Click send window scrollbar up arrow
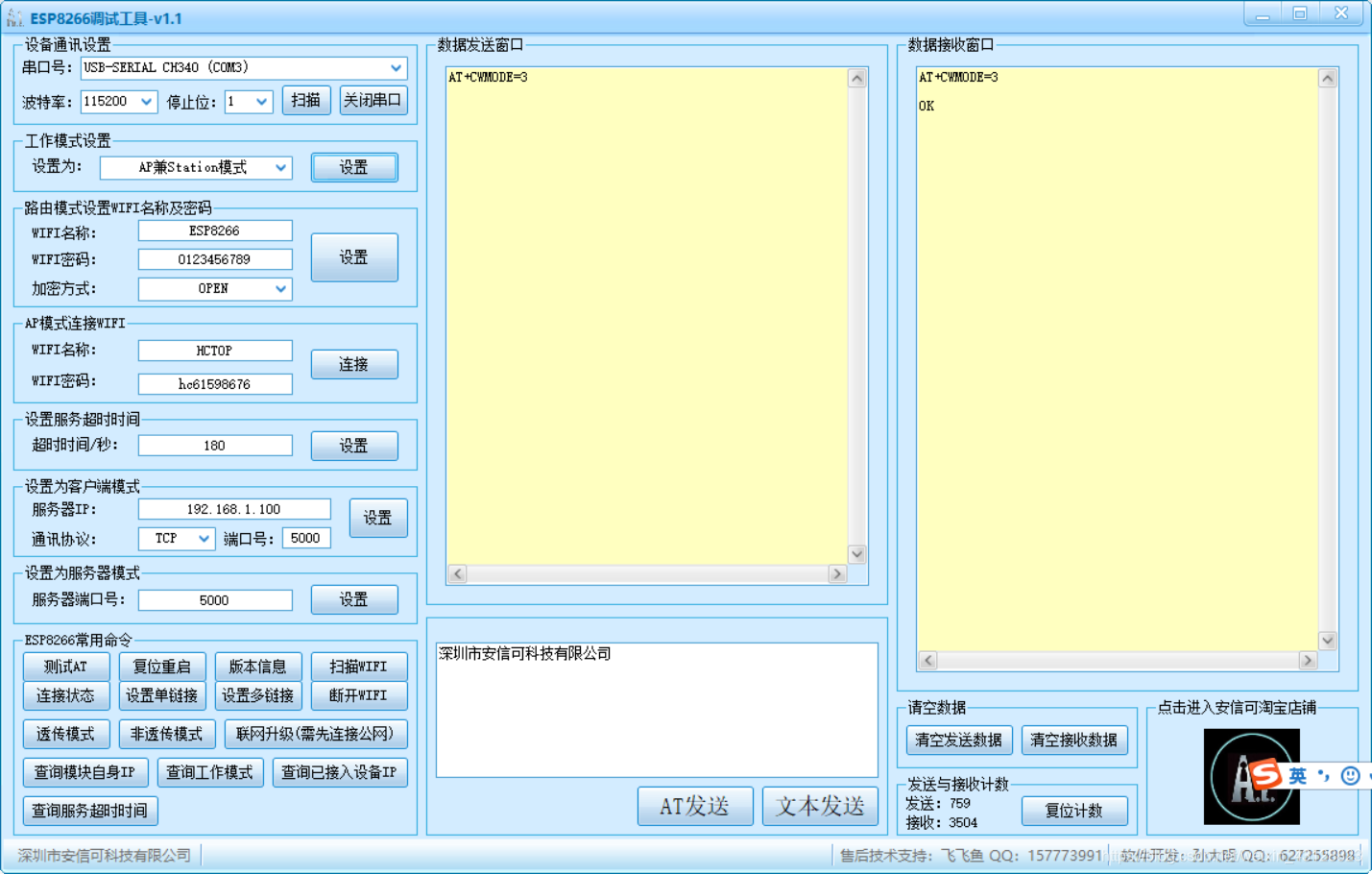Screen dimensions: 1372x874 click(x=857, y=78)
